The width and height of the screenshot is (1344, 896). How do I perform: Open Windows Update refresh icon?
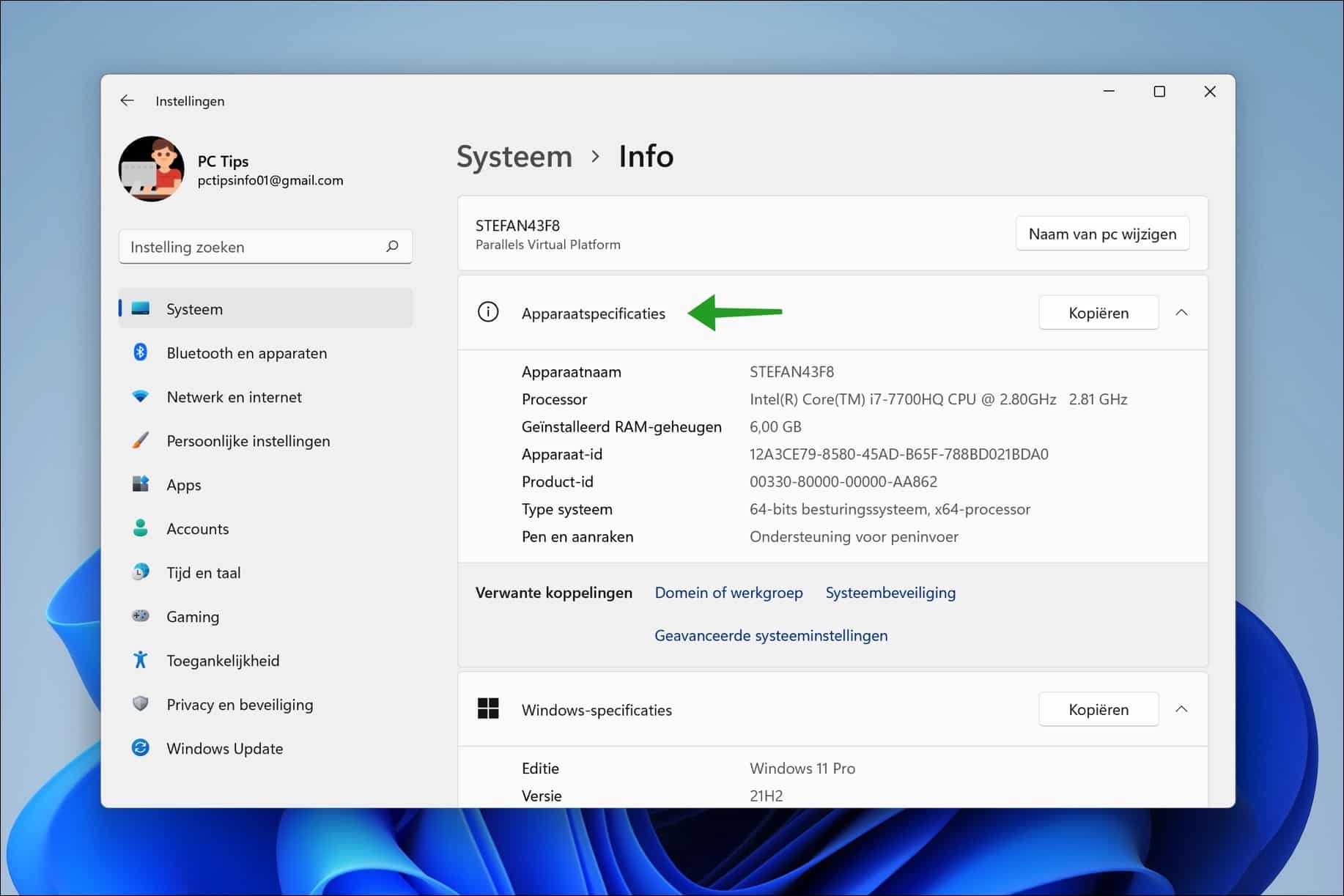141,748
